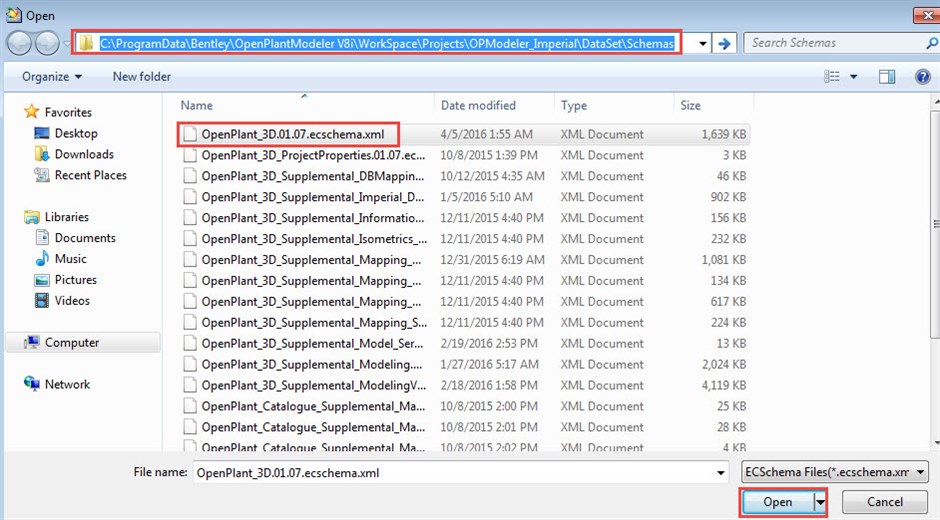
Task: Click the Computer icon in sidebar
Action: 31,342
